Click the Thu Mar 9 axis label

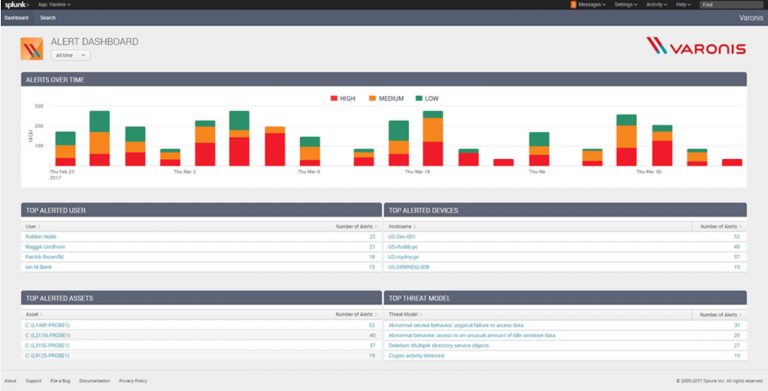[x=309, y=172]
